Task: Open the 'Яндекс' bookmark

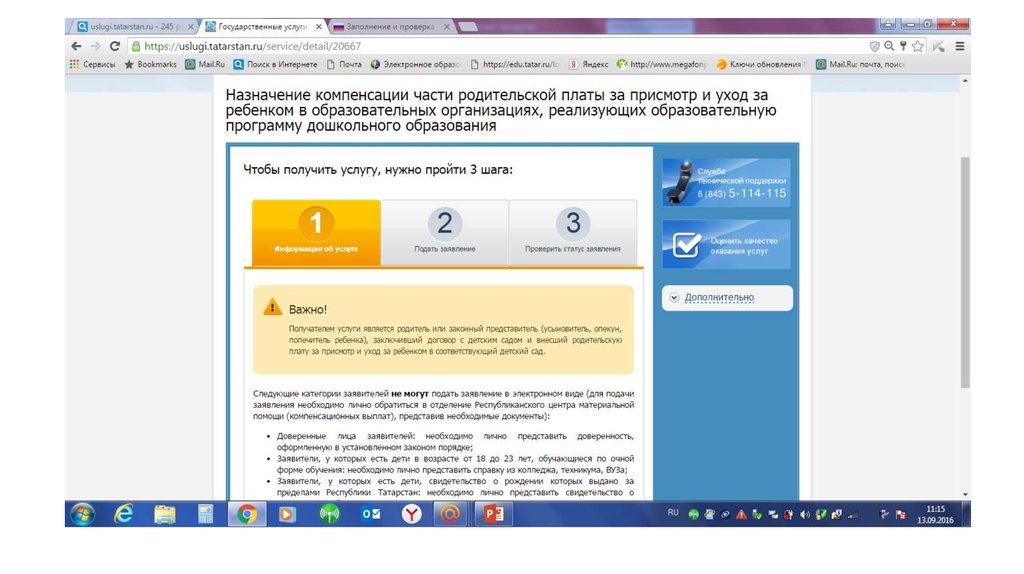Action: pyautogui.click(x=589, y=64)
